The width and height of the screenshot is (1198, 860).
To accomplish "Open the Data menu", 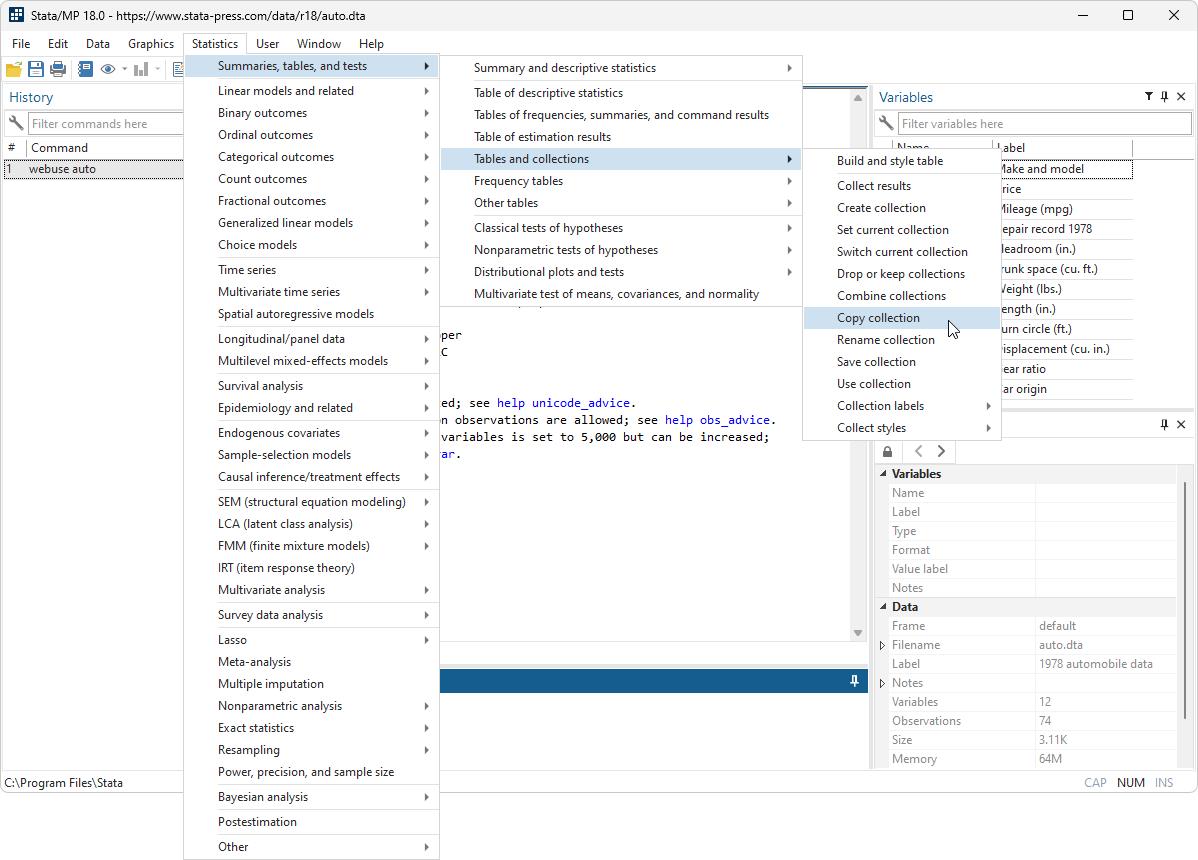I will (98, 44).
